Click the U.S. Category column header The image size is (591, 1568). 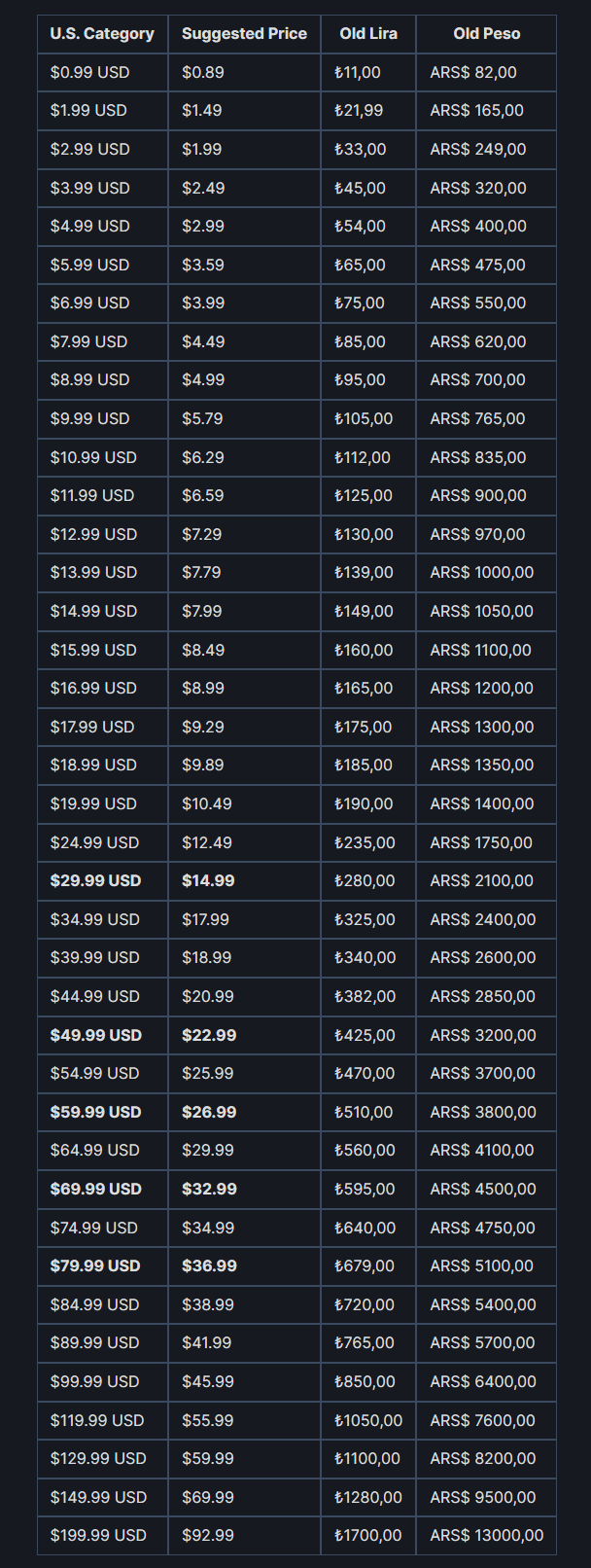click(102, 34)
